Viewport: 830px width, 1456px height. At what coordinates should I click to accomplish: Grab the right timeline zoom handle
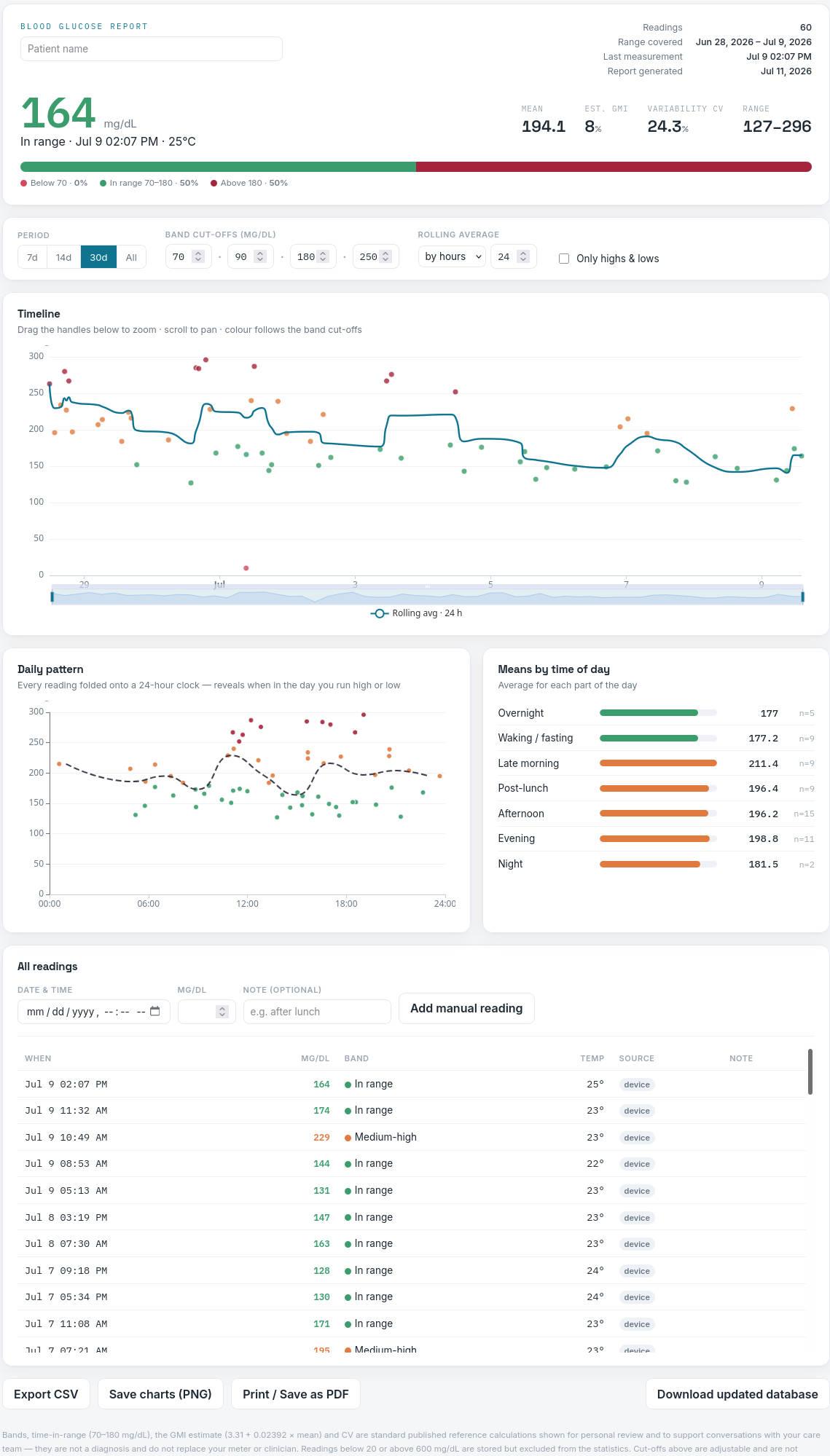coord(802,597)
